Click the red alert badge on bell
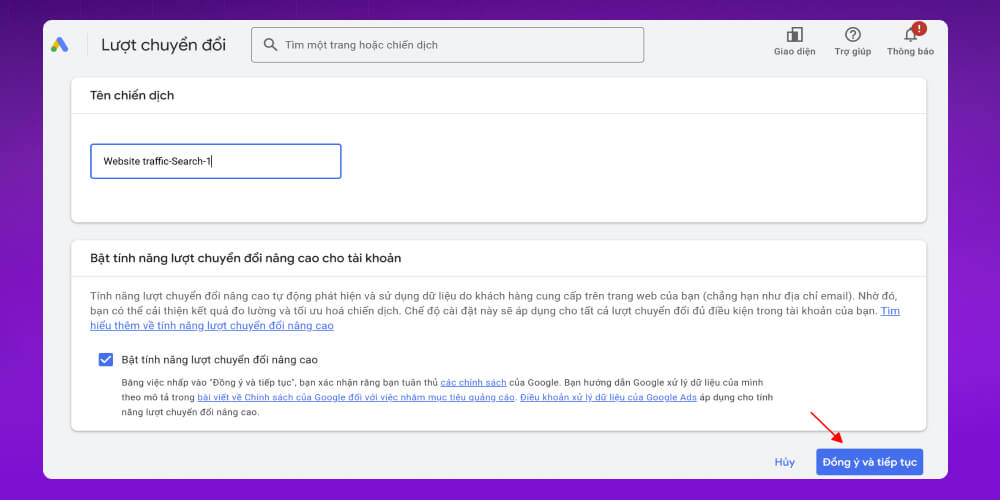The image size is (1000, 500). (x=919, y=28)
